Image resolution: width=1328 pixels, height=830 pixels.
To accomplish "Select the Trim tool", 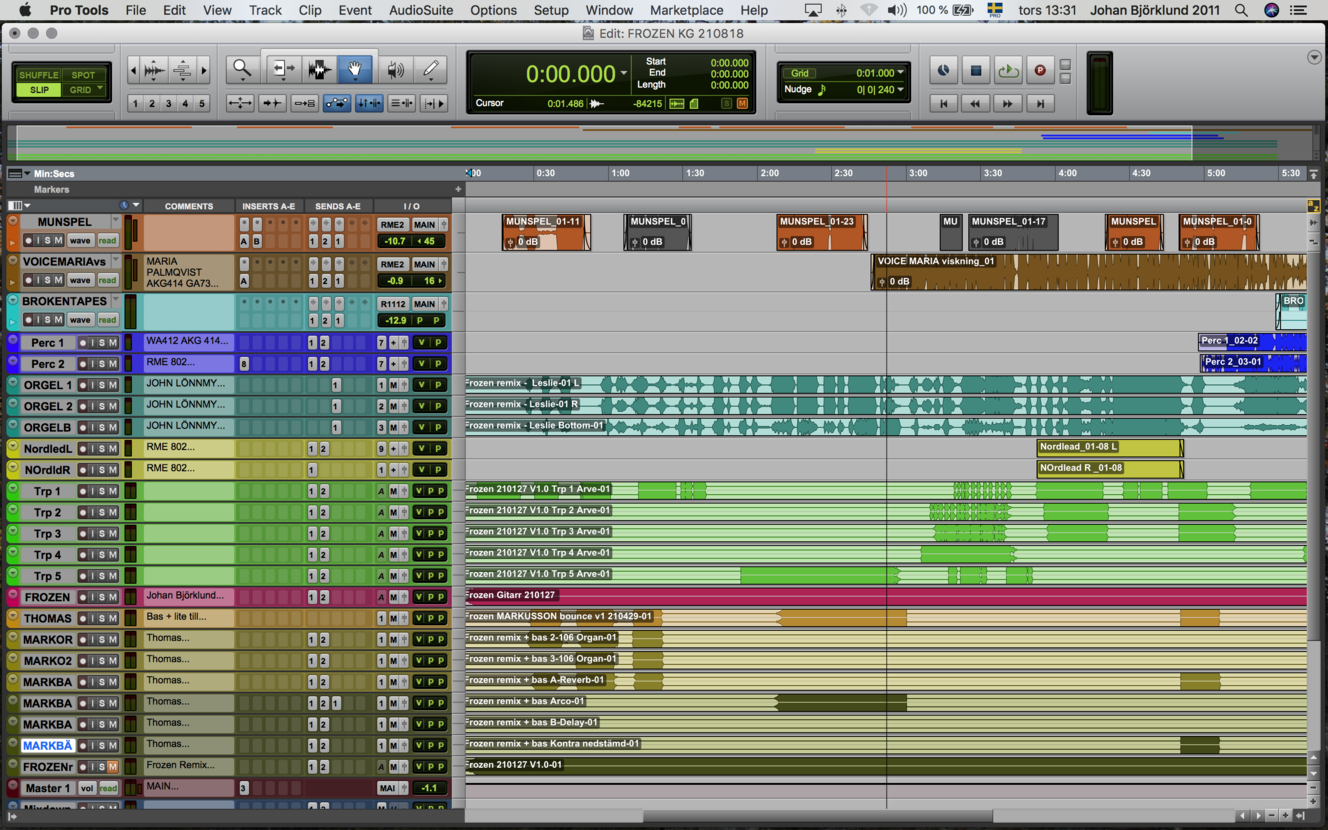I will pos(283,69).
